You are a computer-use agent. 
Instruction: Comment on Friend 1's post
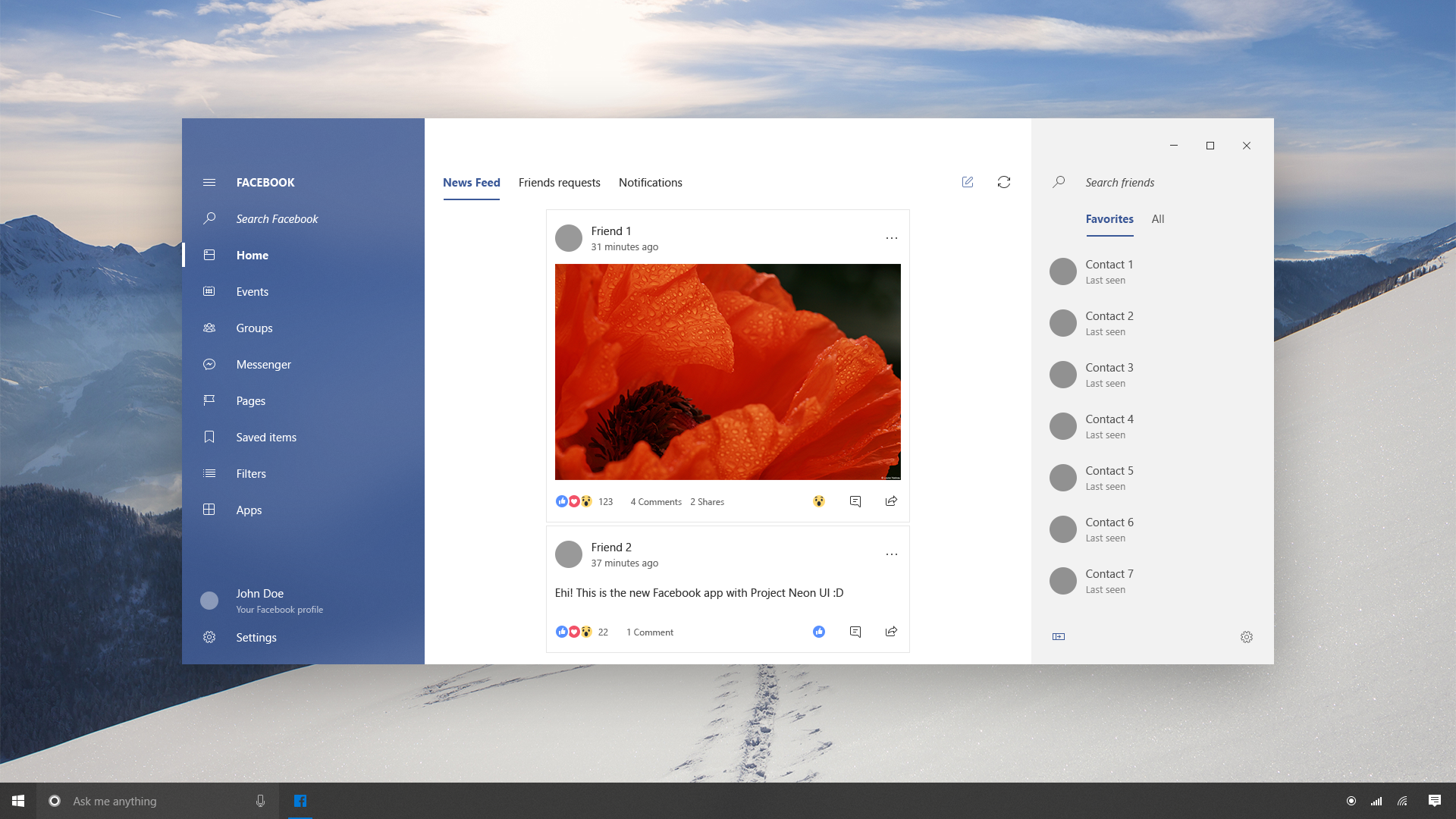[x=855, y=501]
